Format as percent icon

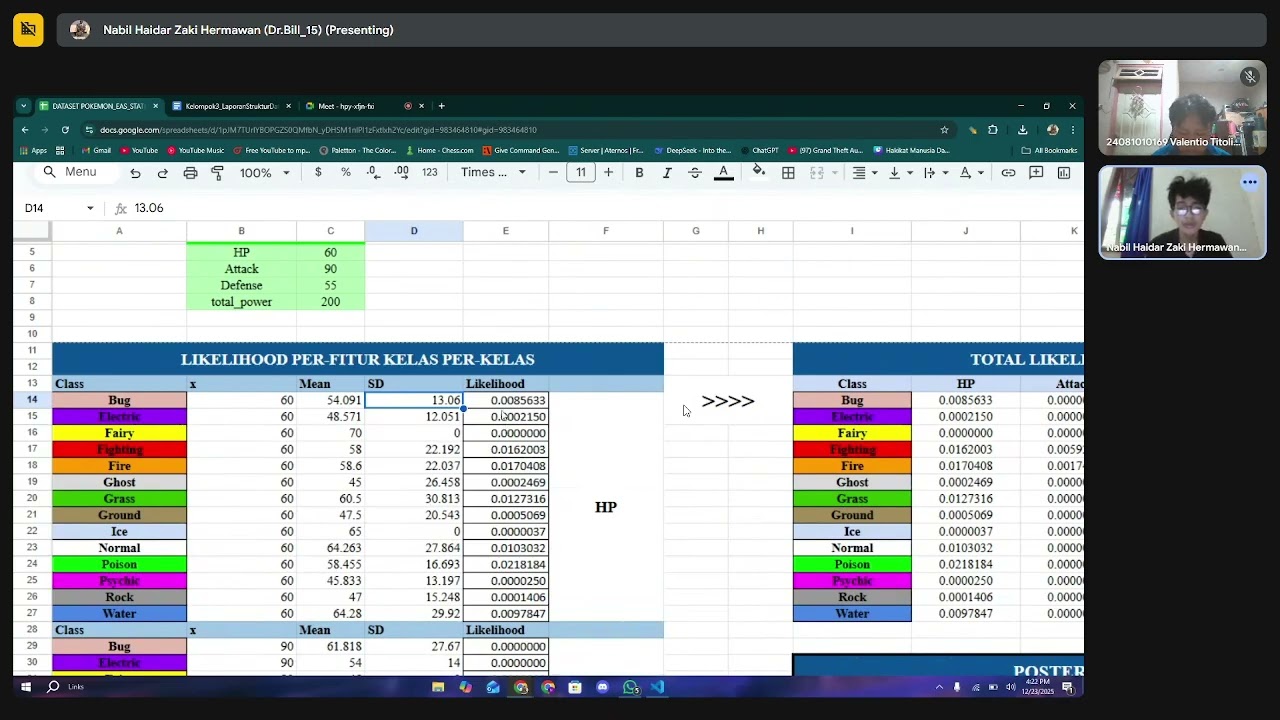tap(346, 173)
